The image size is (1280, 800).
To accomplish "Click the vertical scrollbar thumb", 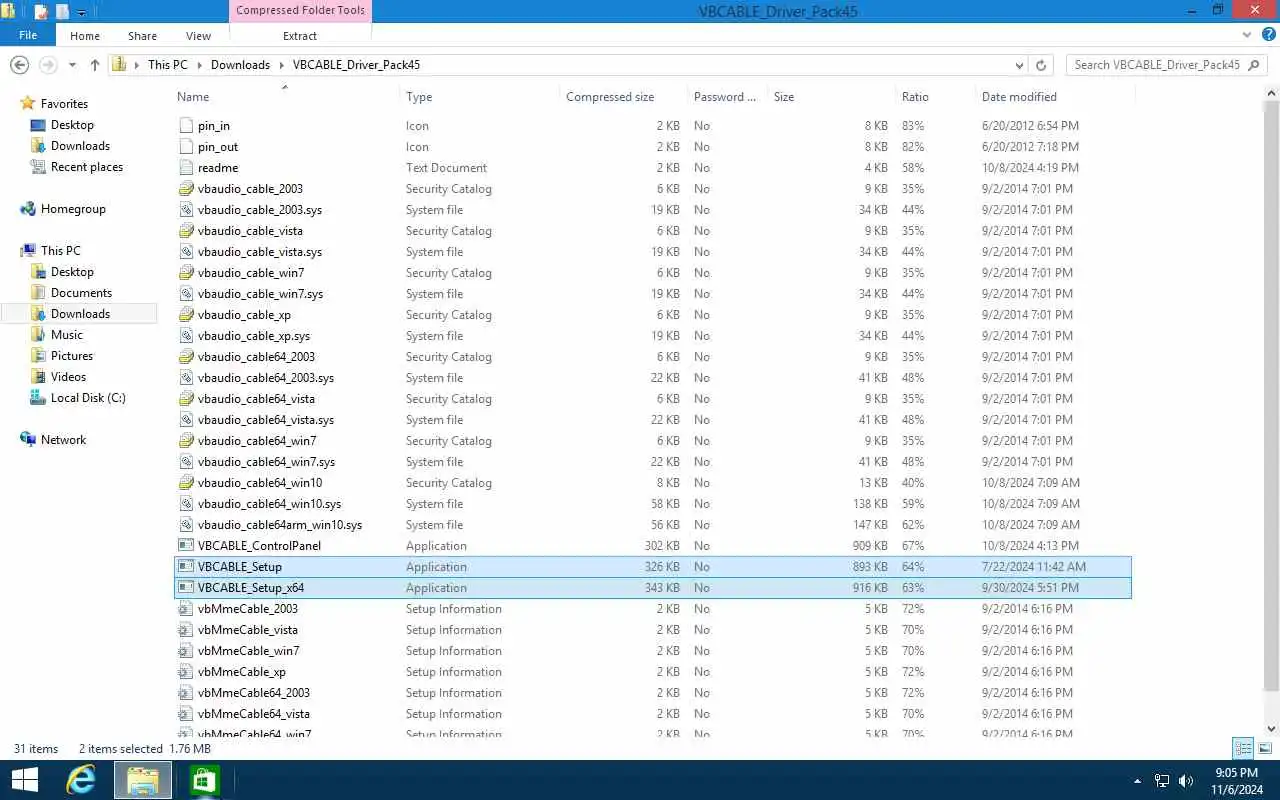I will tap(1272, 395).
